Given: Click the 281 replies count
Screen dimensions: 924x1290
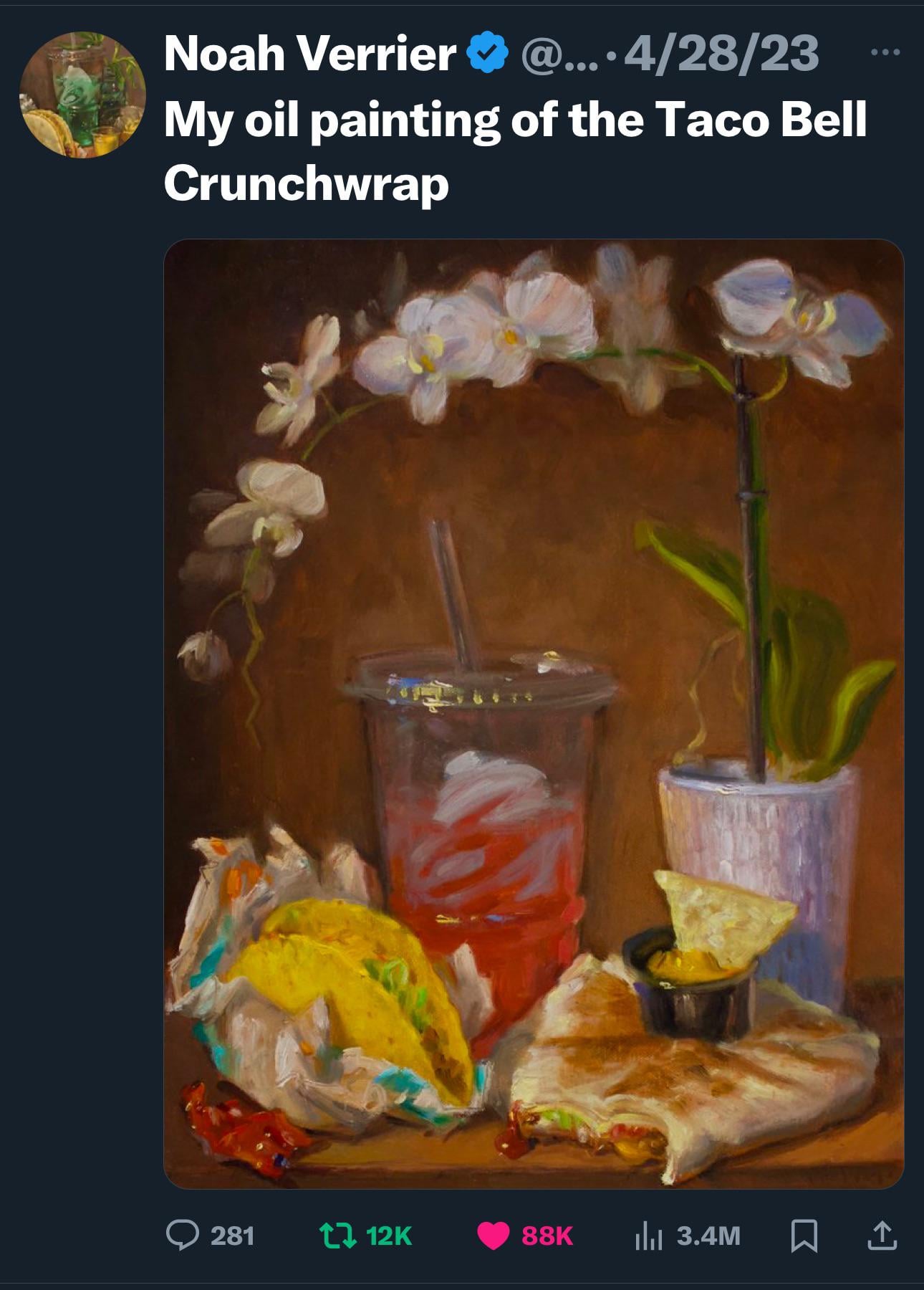Looking at the screenshot, I should 233,1236.
